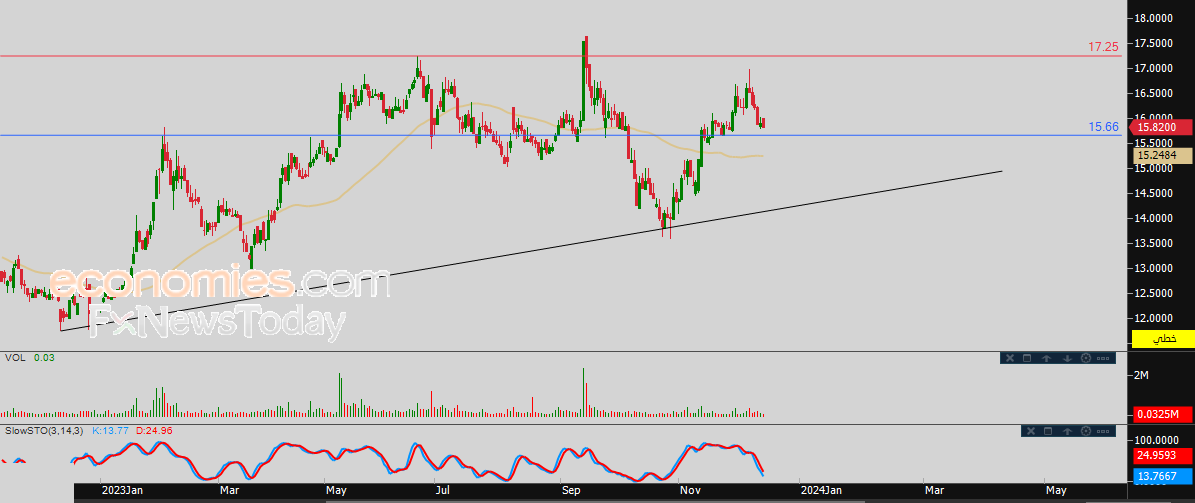
Task: Click the 13.7667 stochastic K value tag
Action: pyautogui.click(x=1162, y=476)
